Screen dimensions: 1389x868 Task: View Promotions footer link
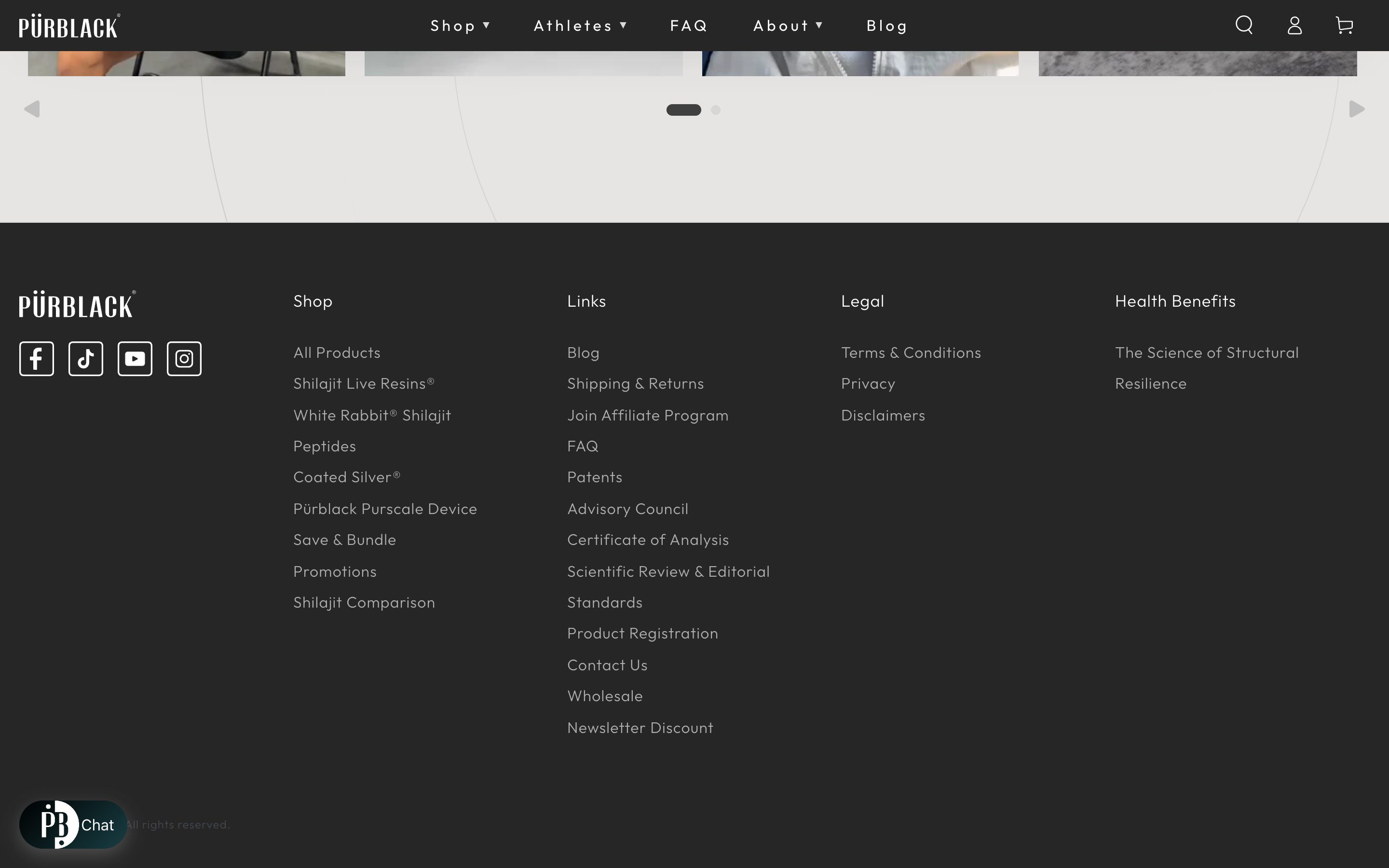(335, 571)
